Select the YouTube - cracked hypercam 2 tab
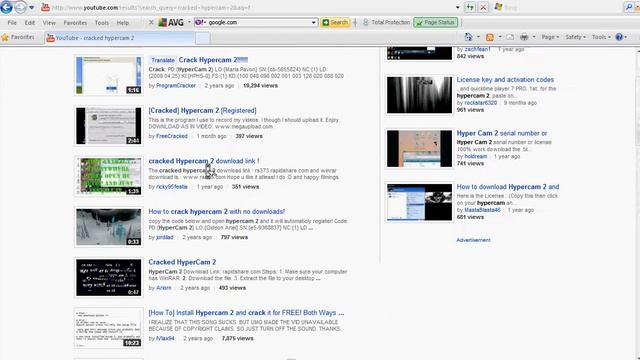The image size is (640, 360). click(119, 38)
